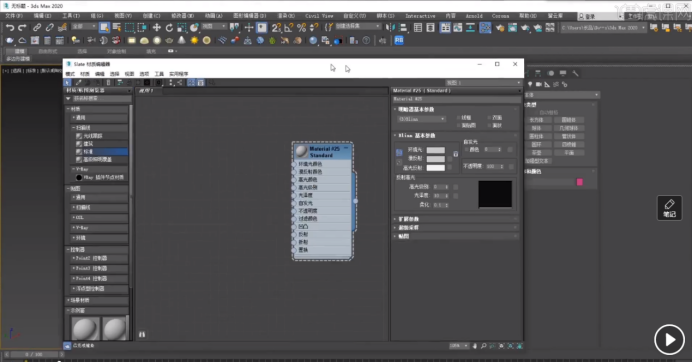The image size is (692, 363).
Task: Open the help question-mark icon in second toolbar
Action: [x=366, y=41]
